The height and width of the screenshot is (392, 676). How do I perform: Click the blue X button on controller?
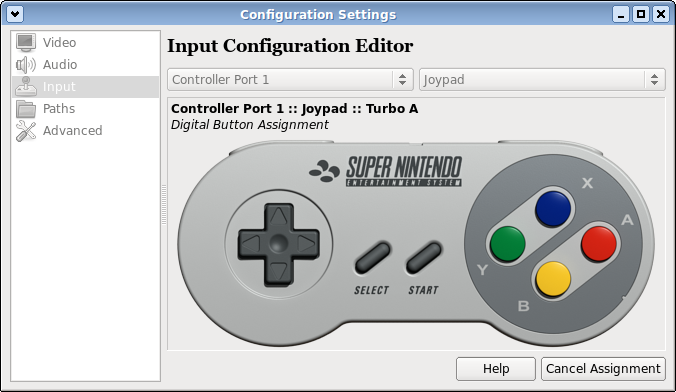click(553, 209)
